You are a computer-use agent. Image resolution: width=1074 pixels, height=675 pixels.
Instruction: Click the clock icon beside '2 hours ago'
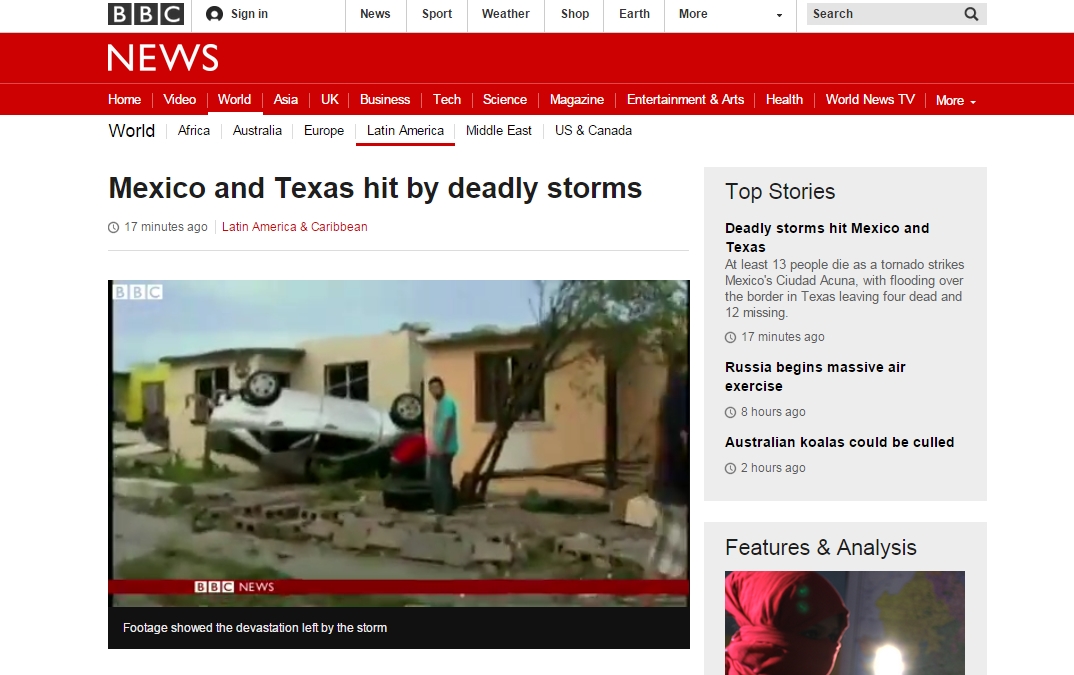tap(730, 469)
